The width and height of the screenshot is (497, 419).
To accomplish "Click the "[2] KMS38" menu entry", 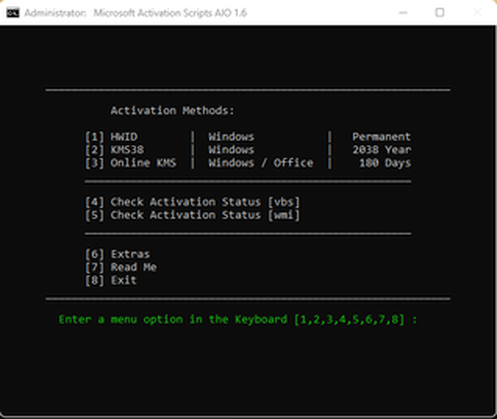I will [x=114, y=150].
